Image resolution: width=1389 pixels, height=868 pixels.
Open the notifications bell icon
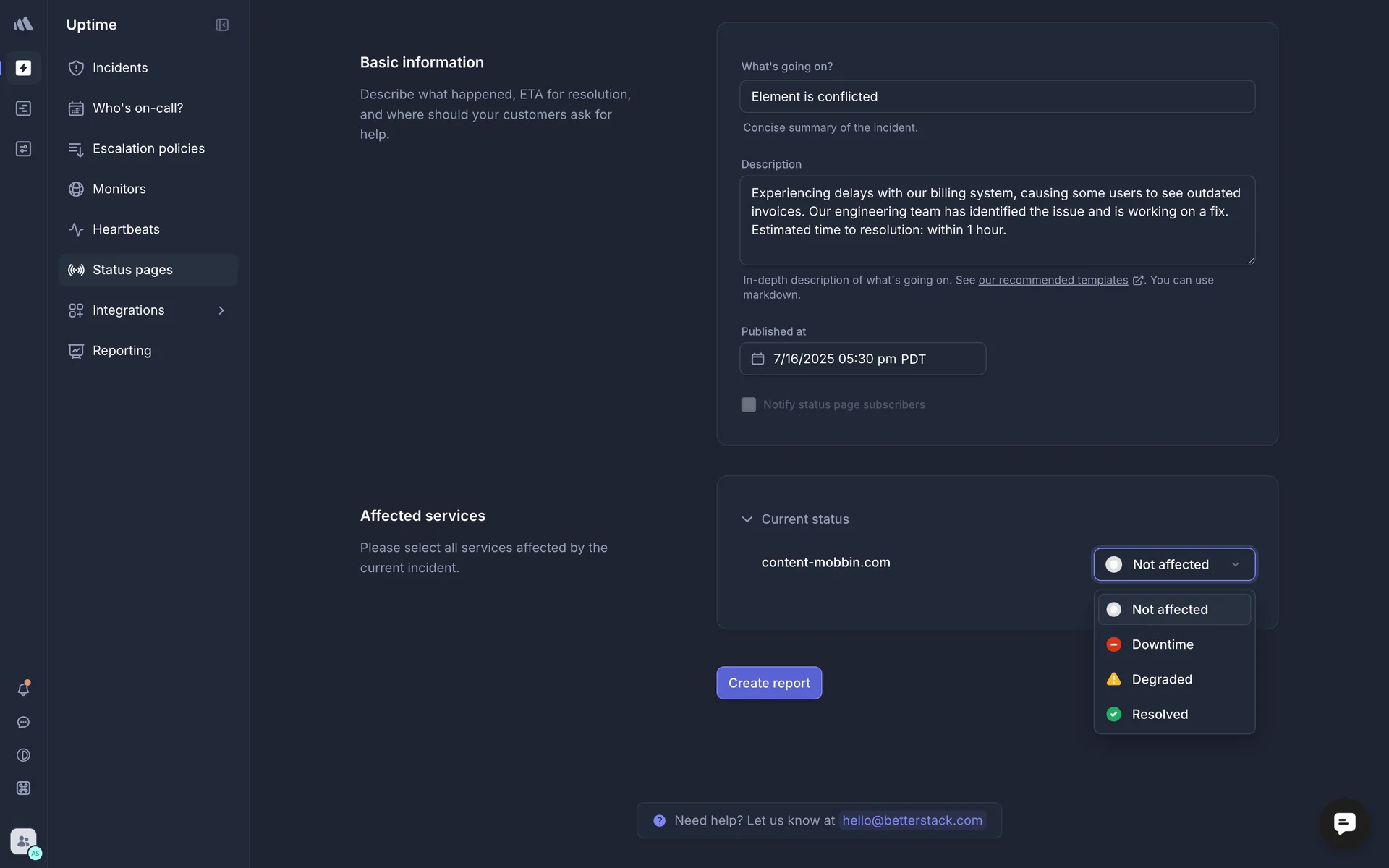pyautogui.click(x=23, y=689)
